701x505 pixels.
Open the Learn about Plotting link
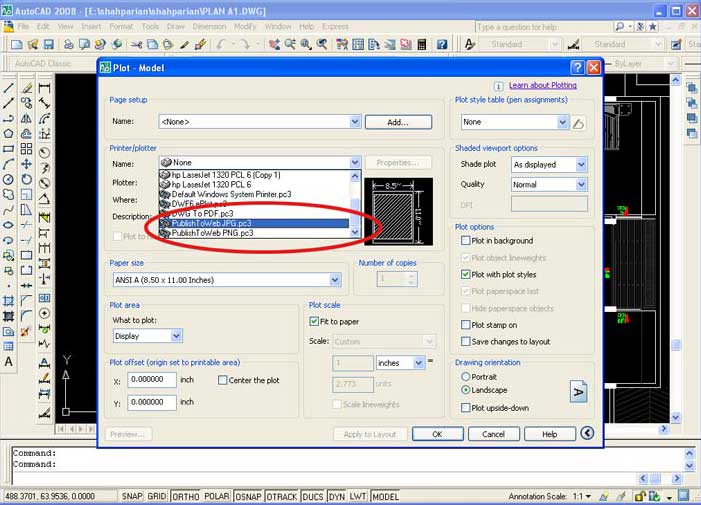coord(543,85)
